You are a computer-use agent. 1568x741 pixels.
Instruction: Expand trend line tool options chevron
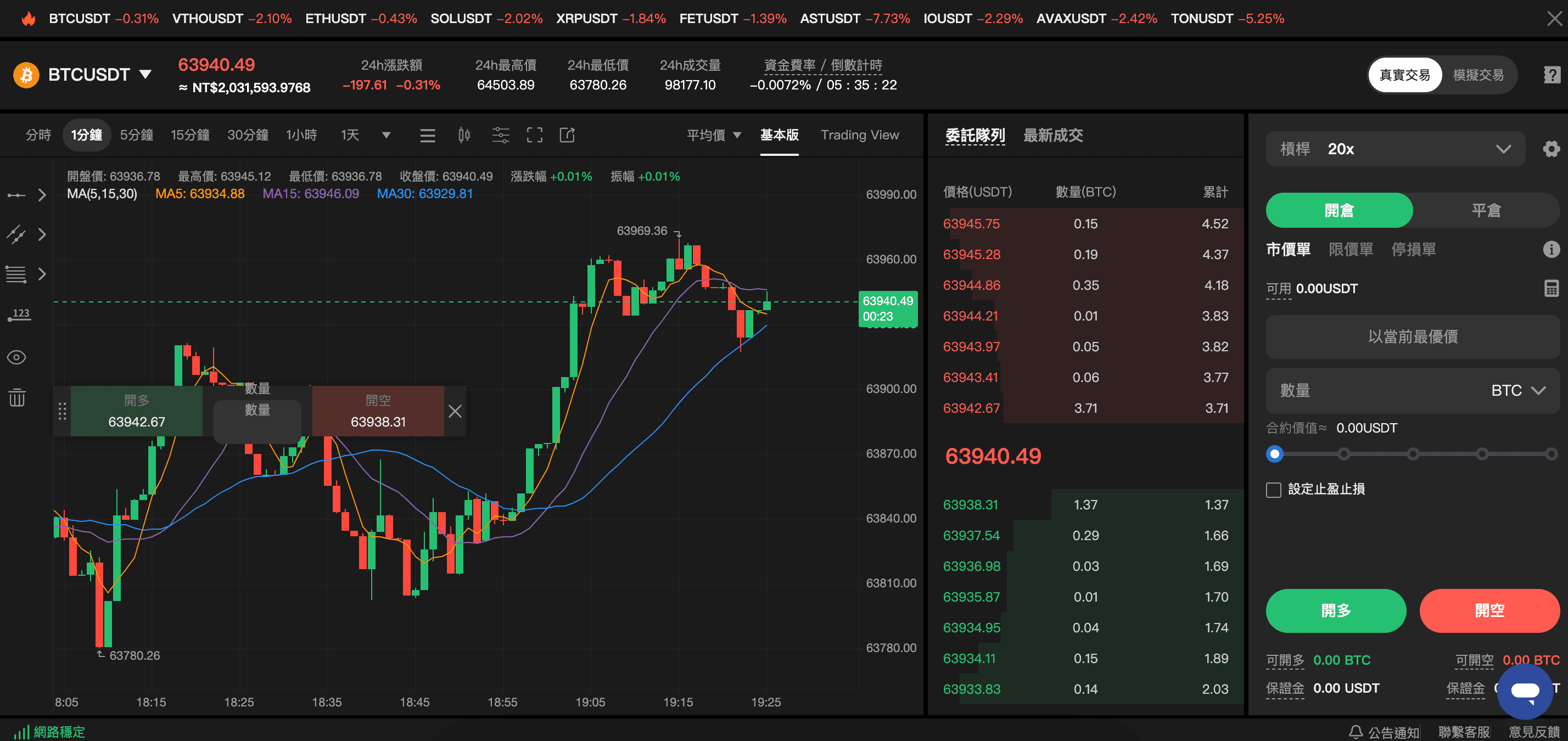(x=42, y=234)
